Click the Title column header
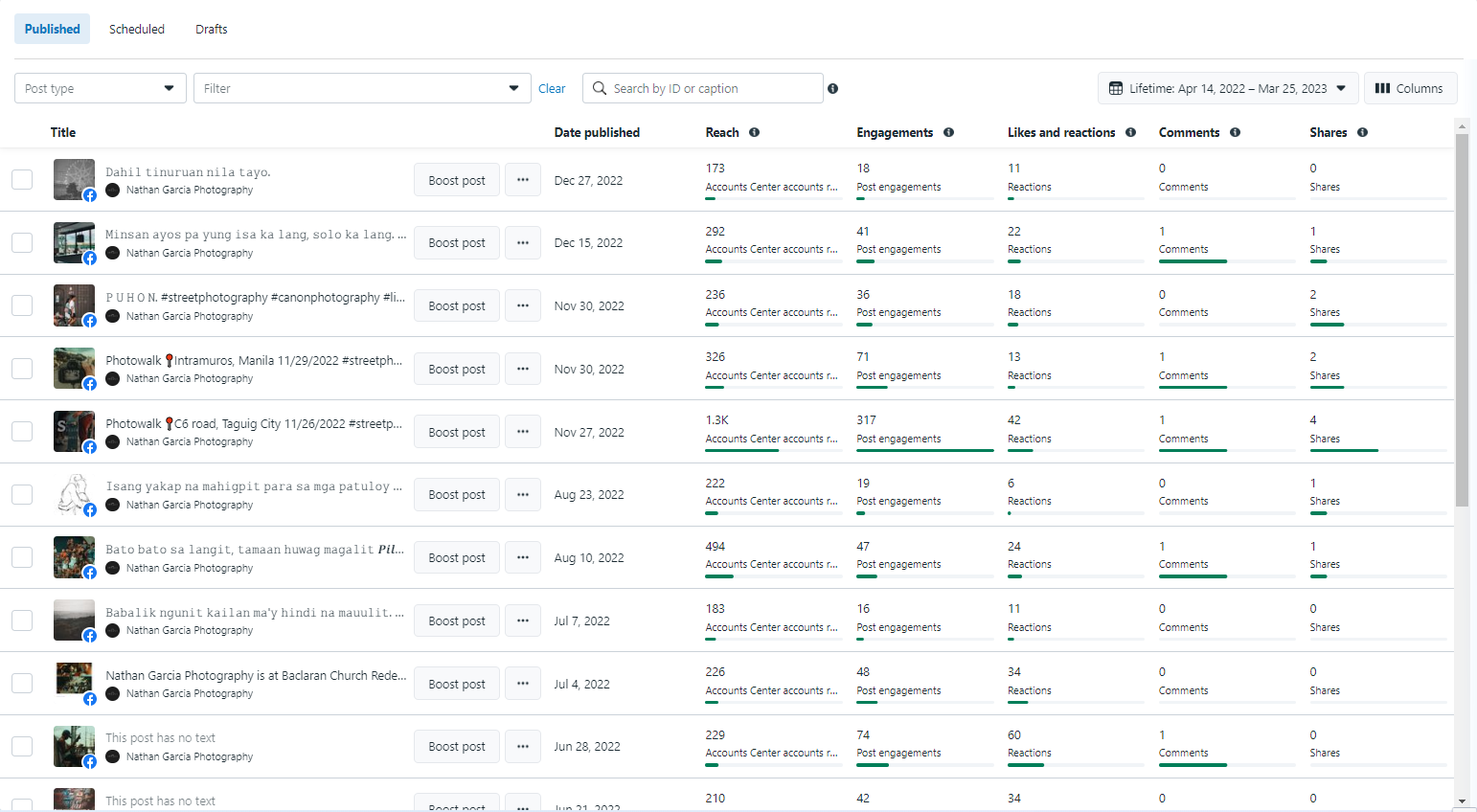This screenshot has width=1477, height=812. 63,132
